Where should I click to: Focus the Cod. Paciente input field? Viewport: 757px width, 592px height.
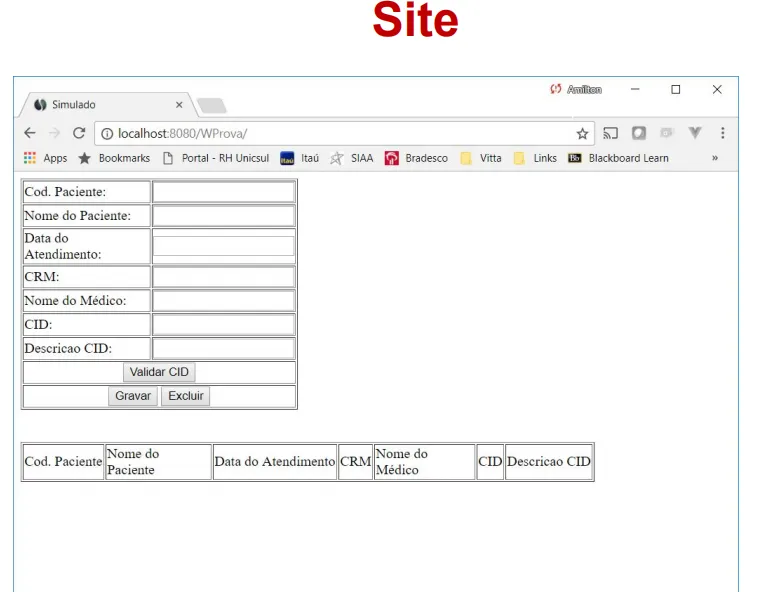click(x=224, y=192)
